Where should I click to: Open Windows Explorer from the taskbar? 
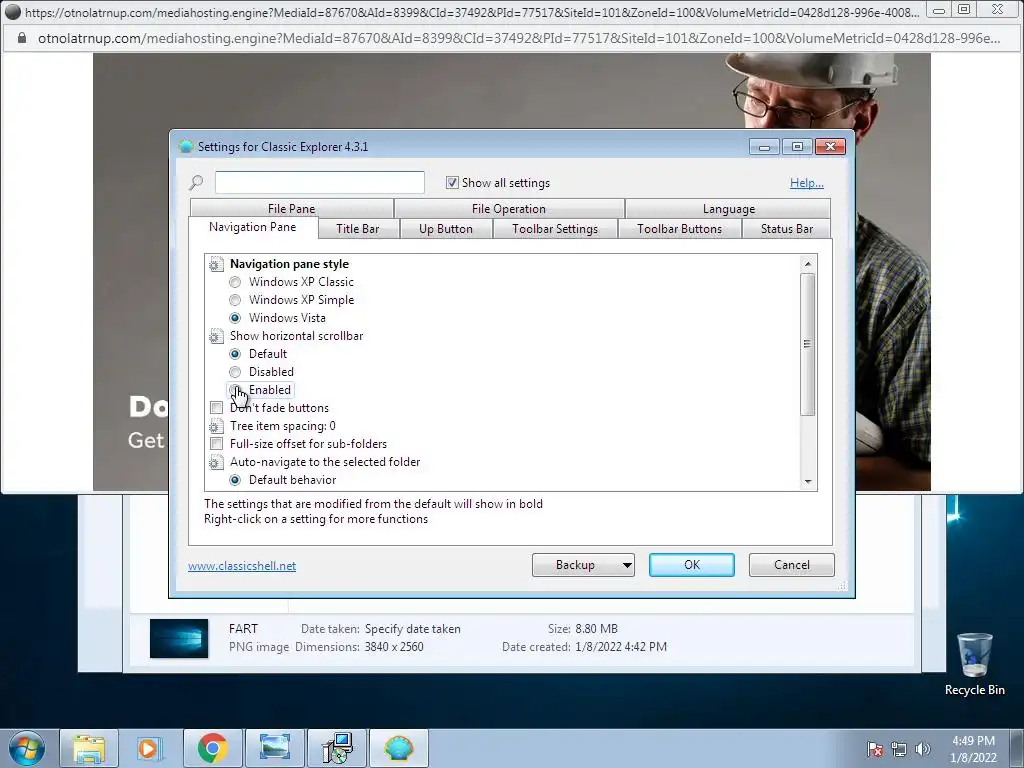click(89, 748)
